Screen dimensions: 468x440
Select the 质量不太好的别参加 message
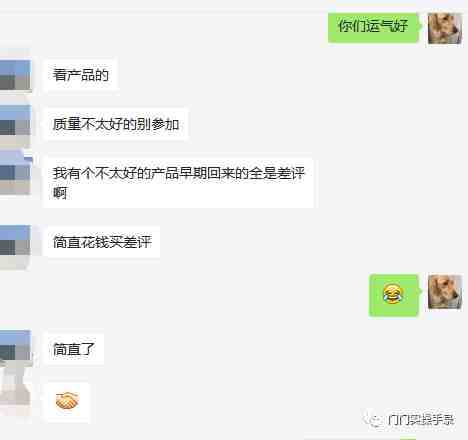116,124
